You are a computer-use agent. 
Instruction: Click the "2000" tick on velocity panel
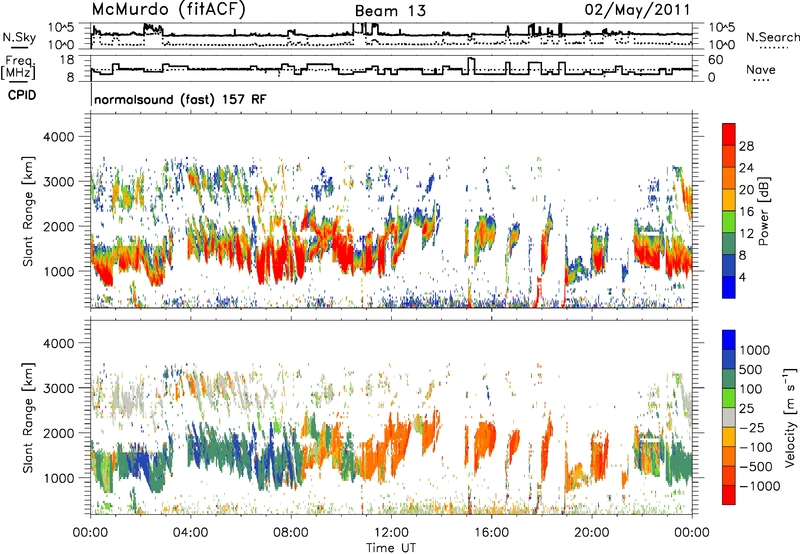[58, 433]
